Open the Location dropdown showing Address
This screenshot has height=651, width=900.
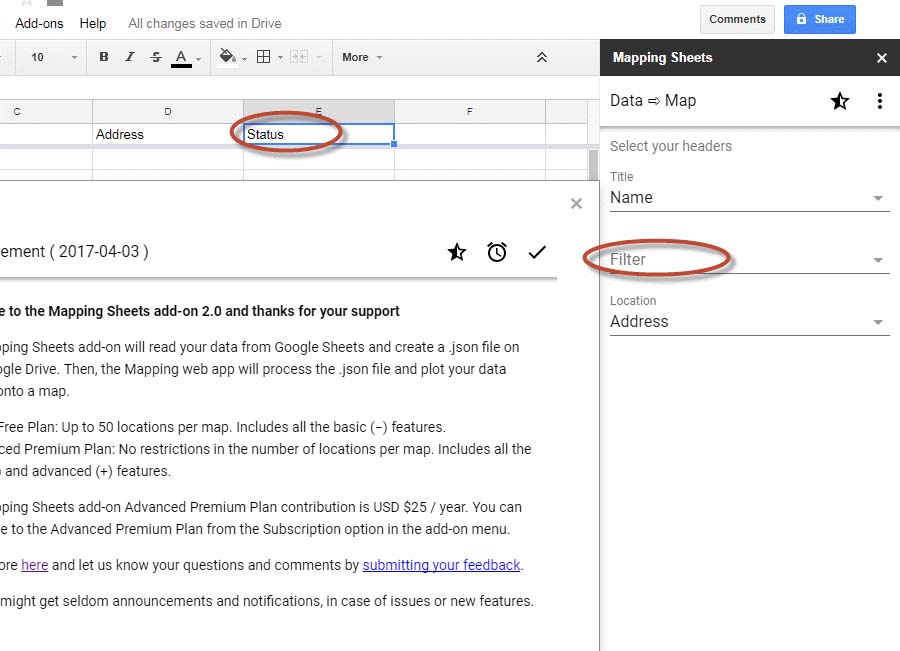pyautogui.click(x=749, y=321)
